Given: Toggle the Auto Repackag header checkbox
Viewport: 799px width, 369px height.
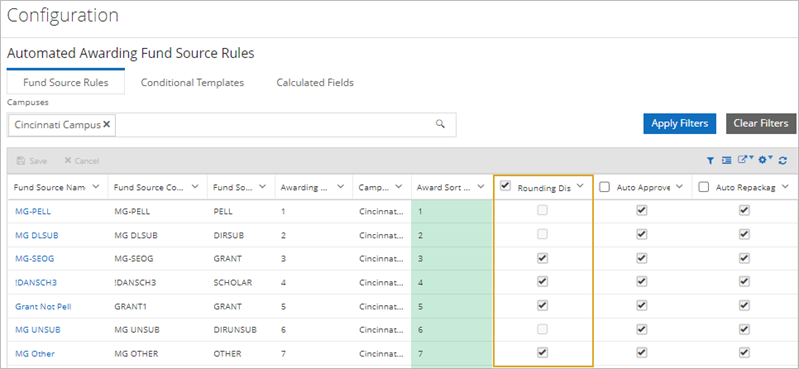Looking at the screenshot, I should pos(704,187).
